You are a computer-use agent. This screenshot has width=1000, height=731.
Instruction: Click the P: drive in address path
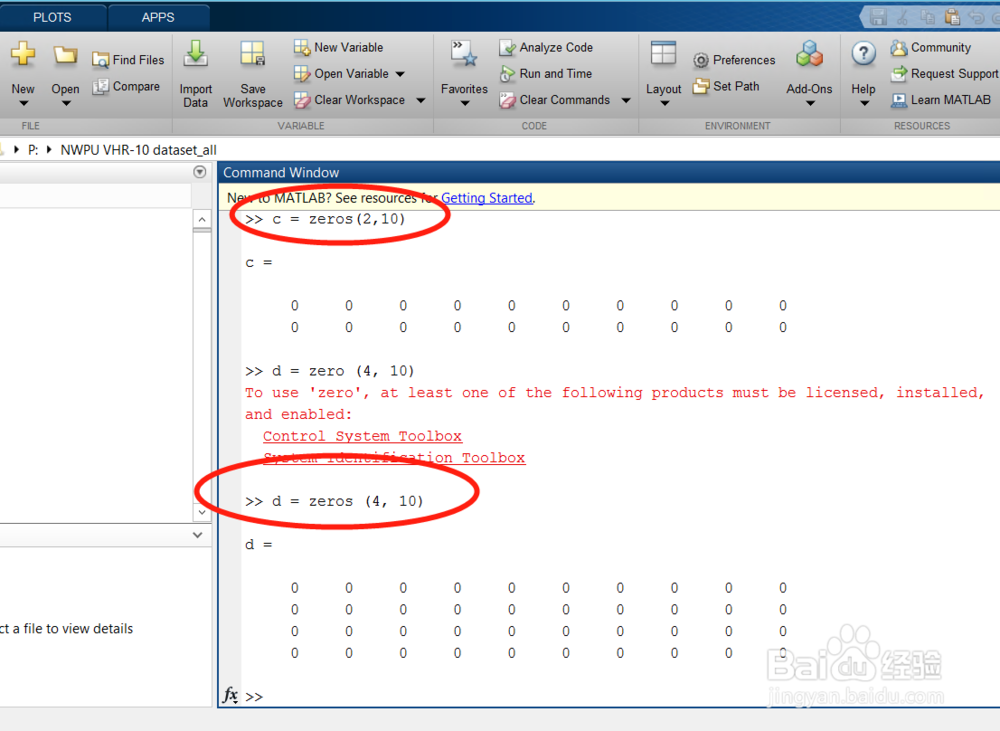click(33, 150)
